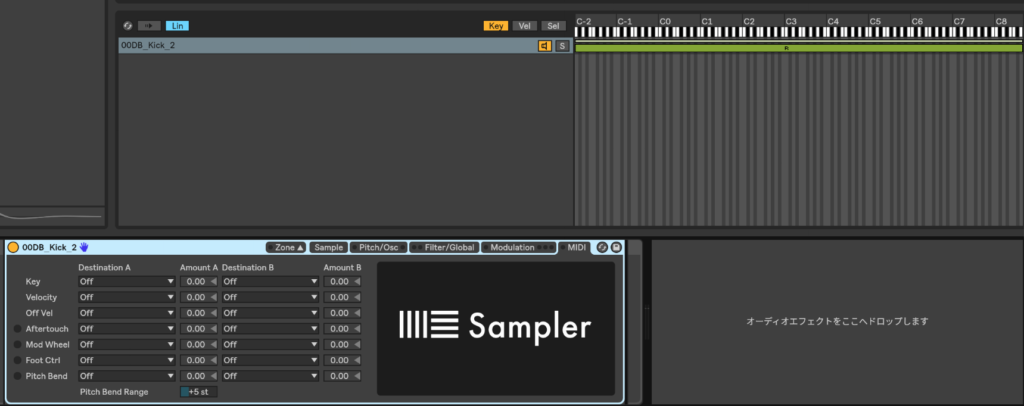This screenshot has height=406, width=1024.
Task: Toggle the Sampler device activator button
Action: 13,247
